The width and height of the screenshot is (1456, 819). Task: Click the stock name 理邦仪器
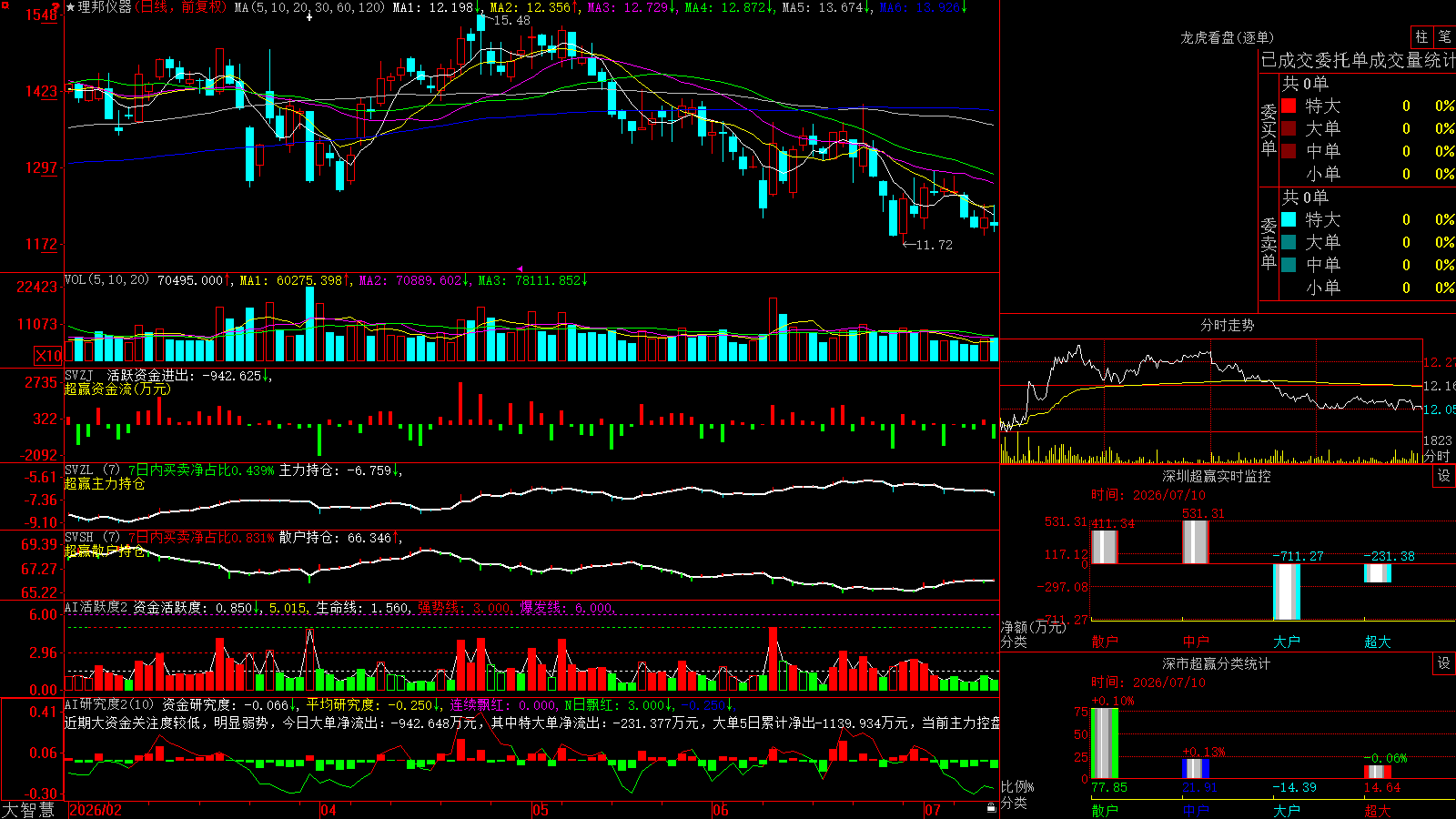point(105,7)
